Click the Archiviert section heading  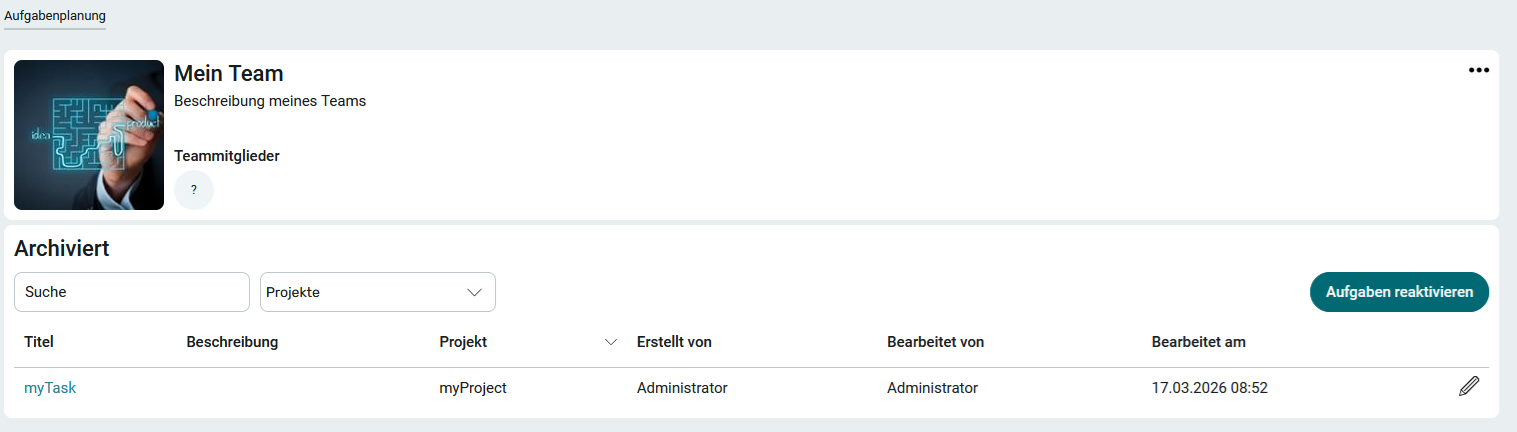click(61, 249)
